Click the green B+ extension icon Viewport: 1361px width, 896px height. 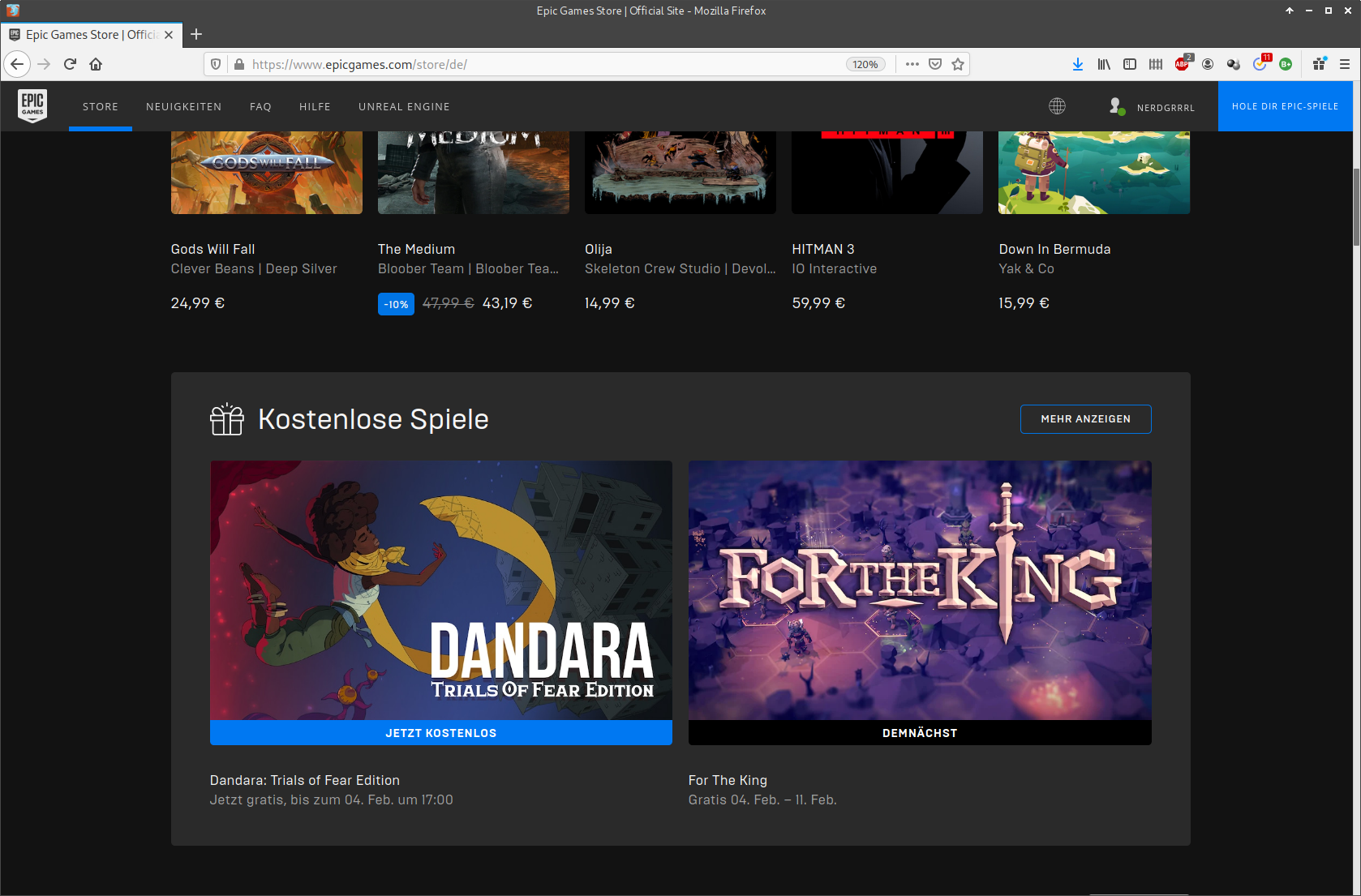pyautogui.click(x=1286, y=64)
